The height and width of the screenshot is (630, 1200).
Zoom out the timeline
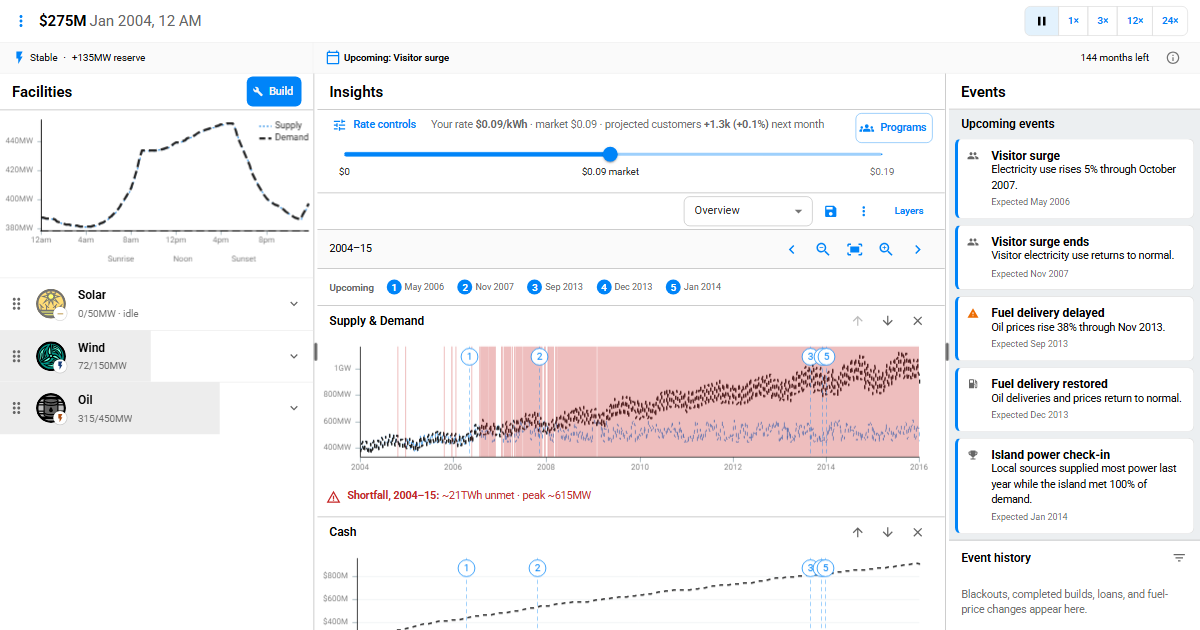click(x=823, y=249)
